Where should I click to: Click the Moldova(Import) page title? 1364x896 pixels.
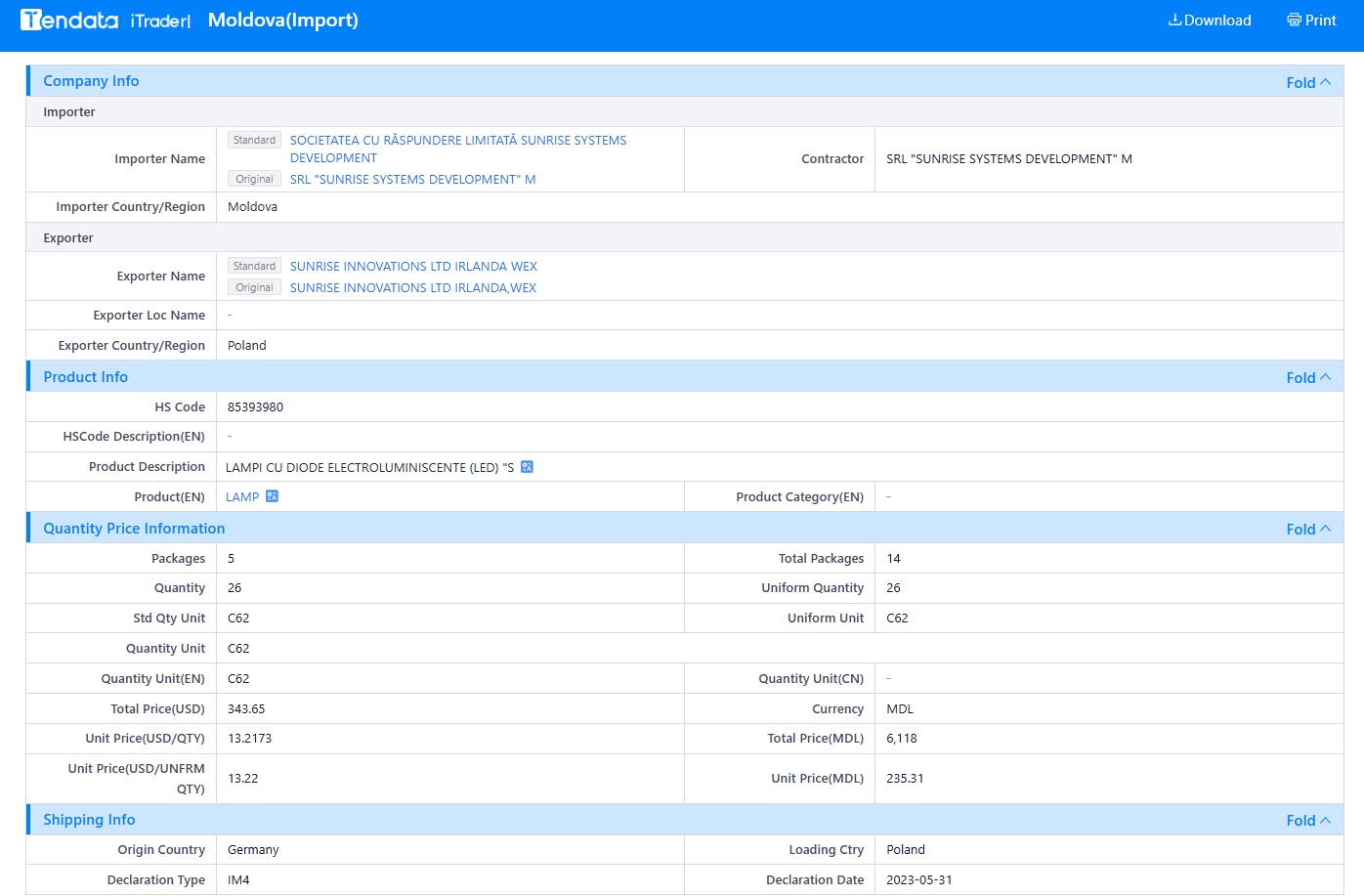point(283,21)
